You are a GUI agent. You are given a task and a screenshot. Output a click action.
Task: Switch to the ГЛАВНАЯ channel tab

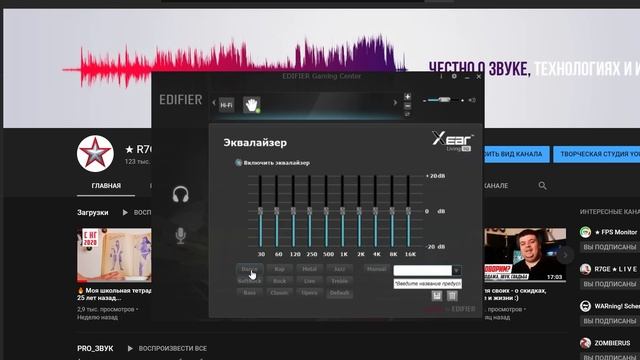pos(106,186)
